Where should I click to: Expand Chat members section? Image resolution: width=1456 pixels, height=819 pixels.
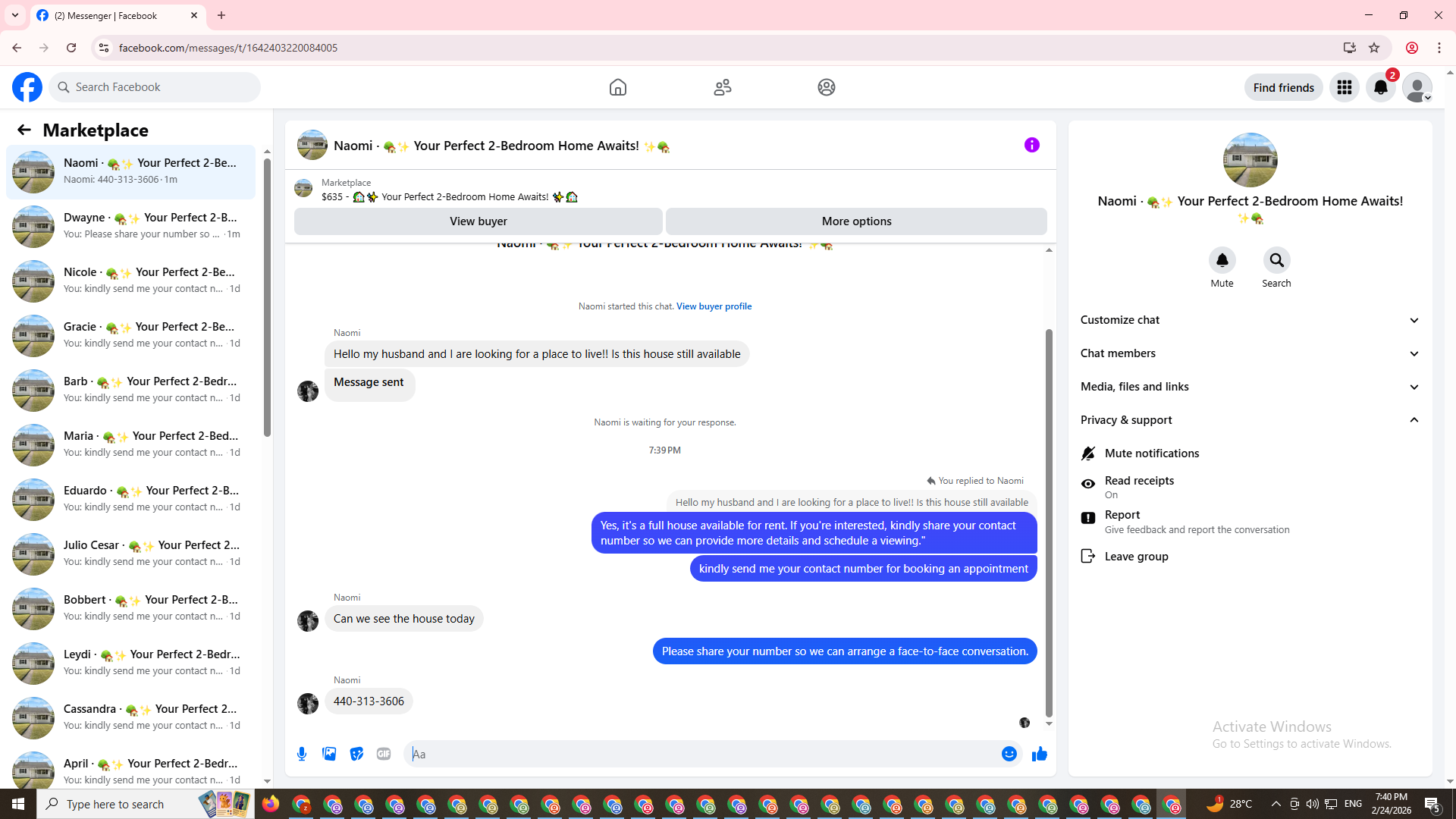pos(1249,353)
